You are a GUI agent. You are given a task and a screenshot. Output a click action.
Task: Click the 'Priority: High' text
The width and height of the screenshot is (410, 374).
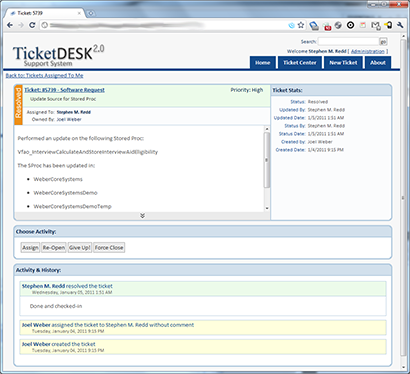[x=247, y=90]
